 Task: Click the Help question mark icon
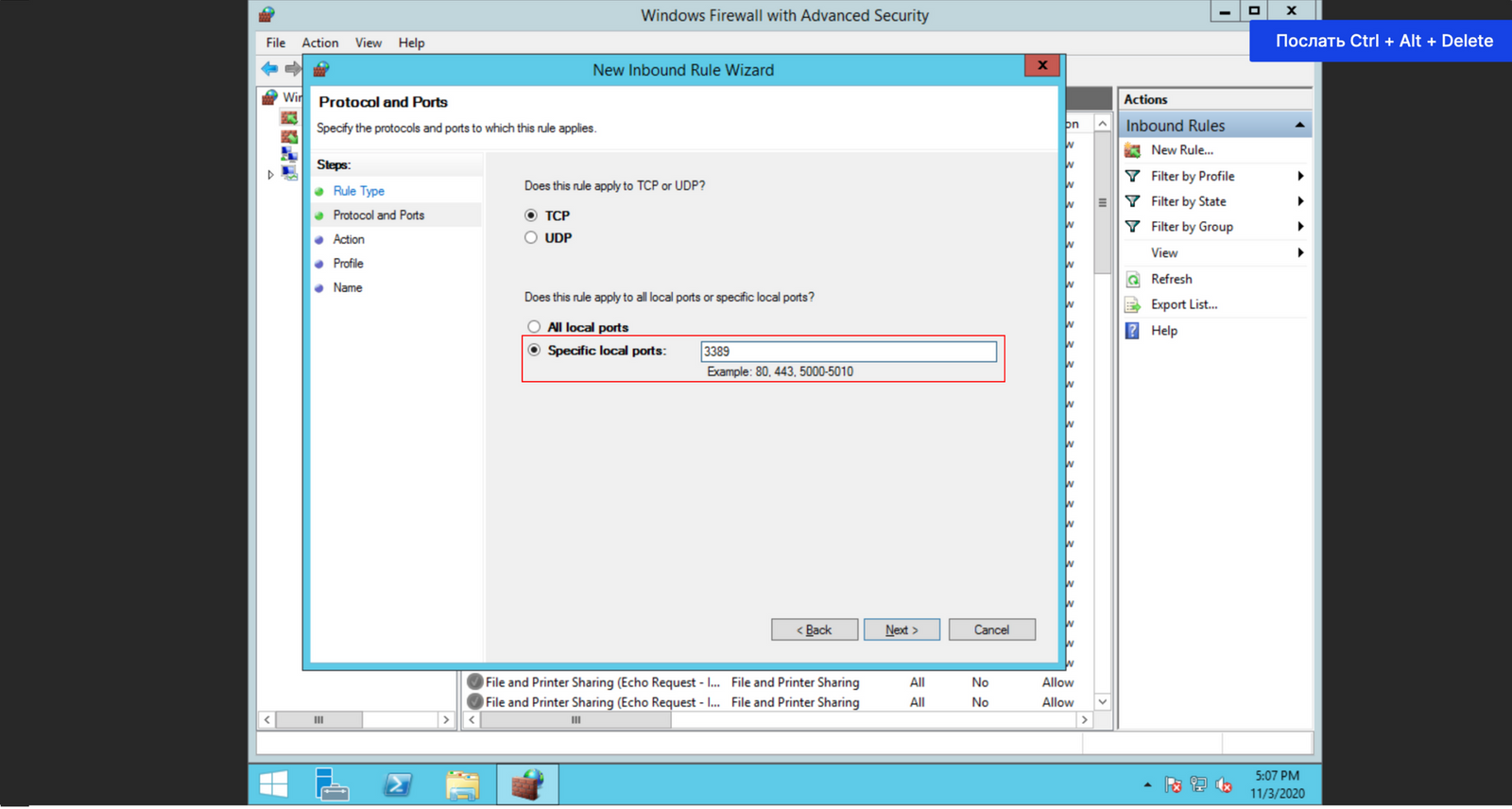[1132, 331]
